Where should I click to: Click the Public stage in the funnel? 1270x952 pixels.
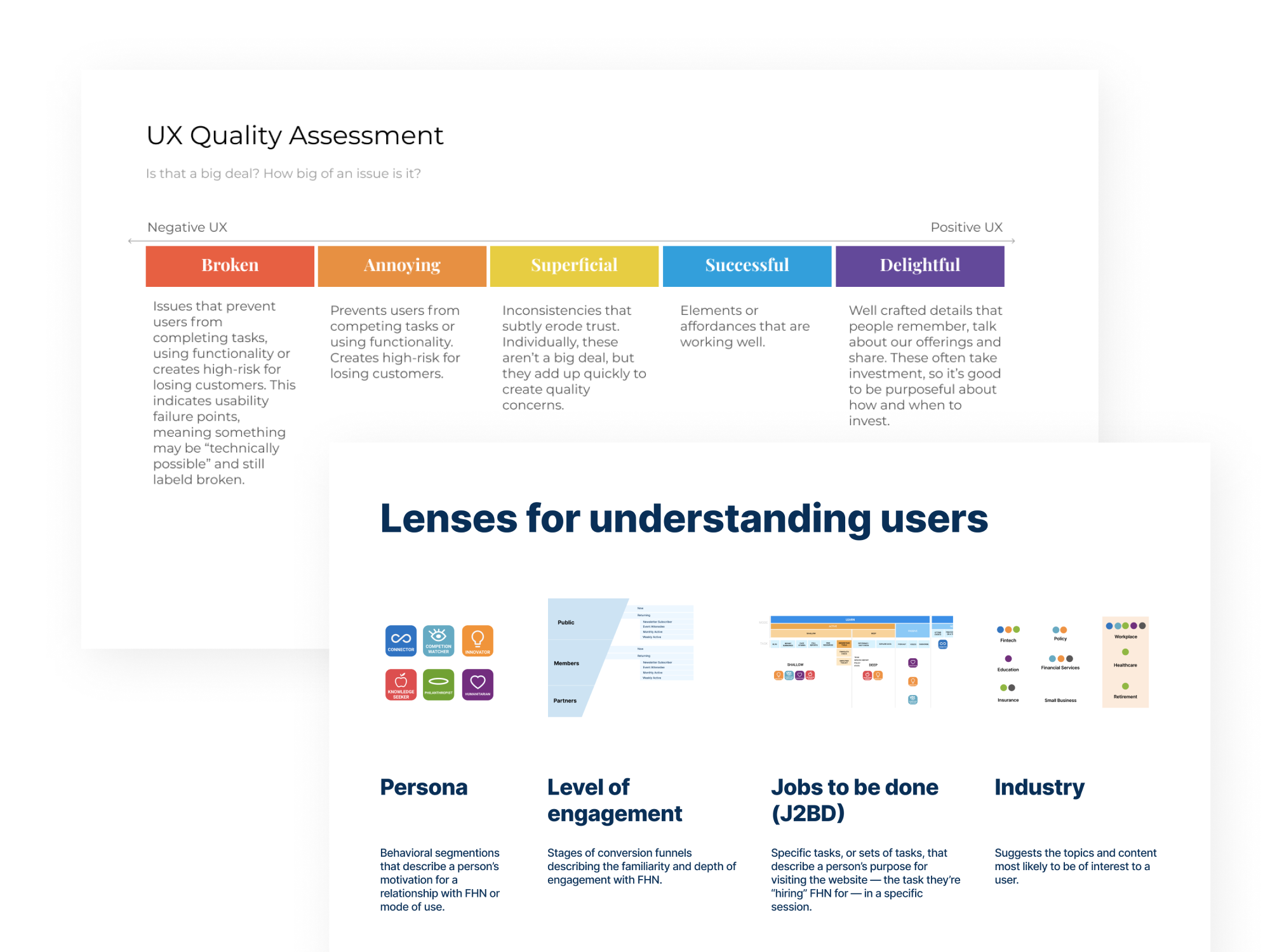pyautogui.click(x=566, y=623)
